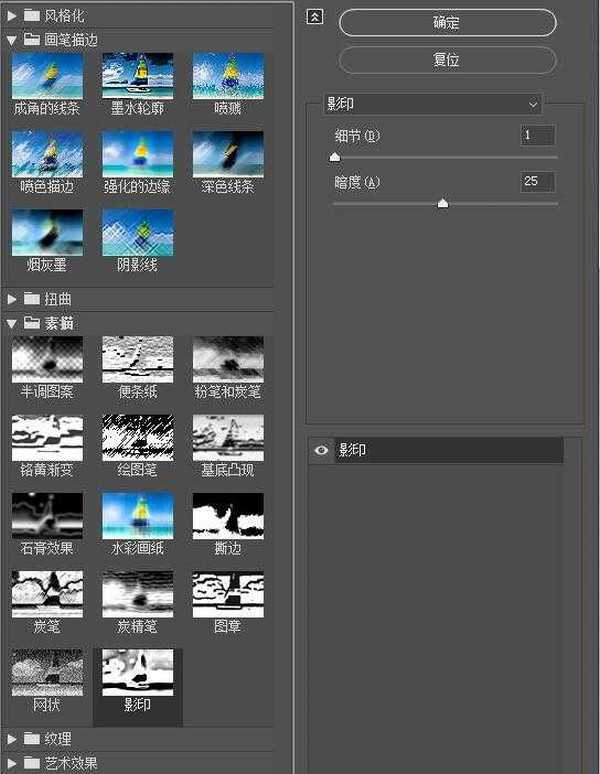Select the 半调图案 sketch filter

(47, 360)
